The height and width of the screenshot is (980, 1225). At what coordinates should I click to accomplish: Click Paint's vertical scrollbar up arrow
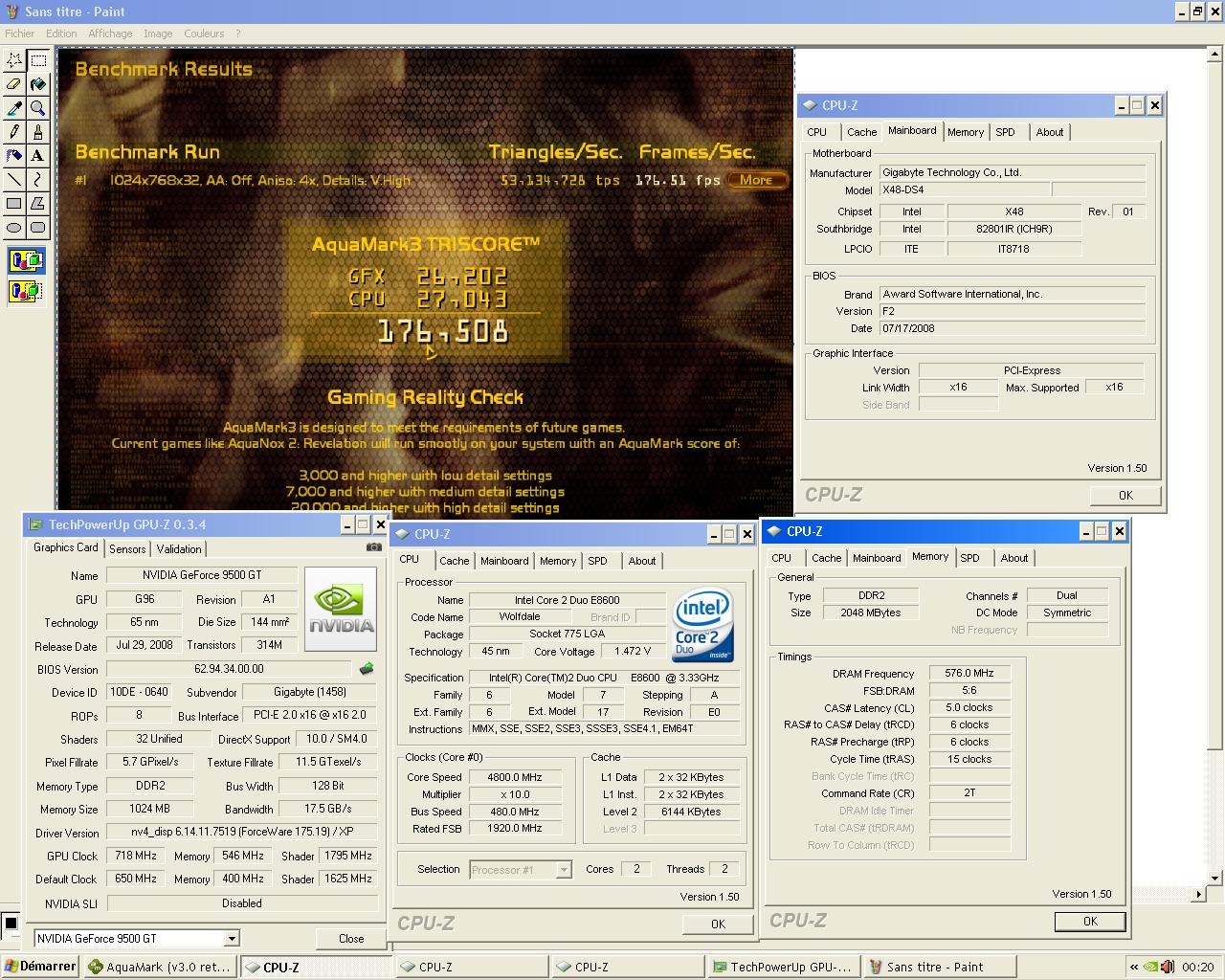(x=1215, y=56)
